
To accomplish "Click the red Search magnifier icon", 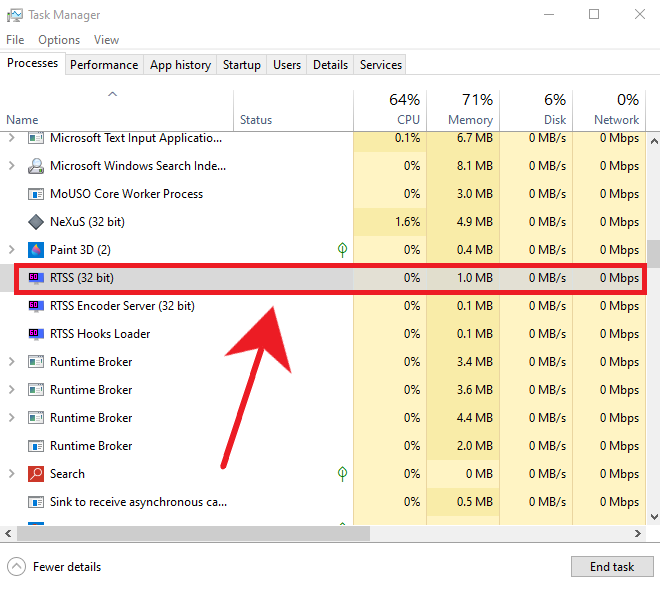I will (36, 474).
